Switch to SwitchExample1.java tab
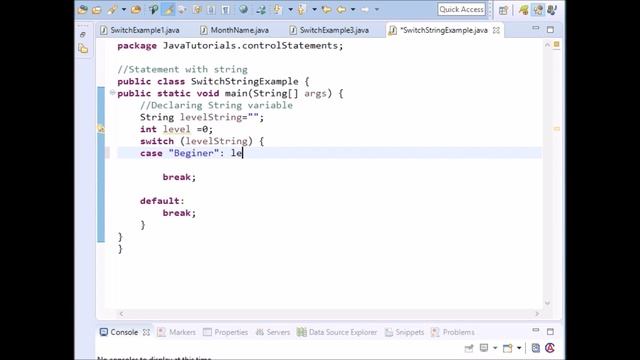Image resolution: width=640 pixels, height=360 pixels. pos(140,30)
